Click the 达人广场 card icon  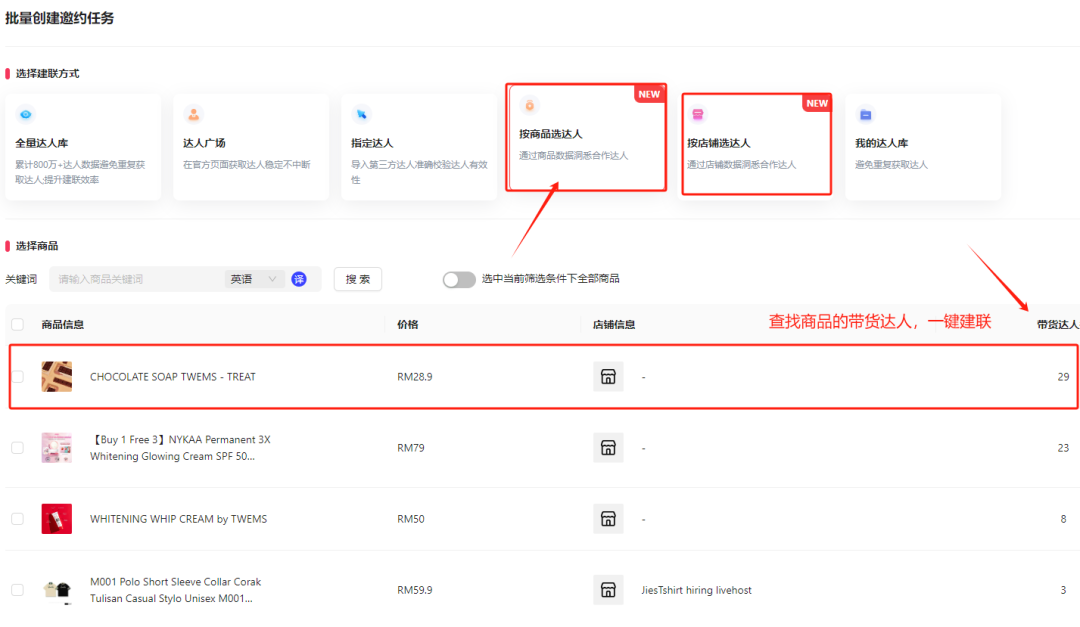[x=194, y=114]
